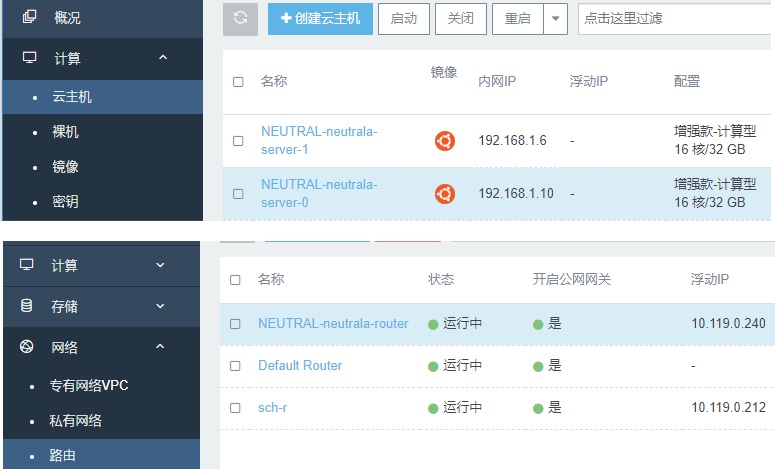Click the network (网络) globe icon

point(27,347)
